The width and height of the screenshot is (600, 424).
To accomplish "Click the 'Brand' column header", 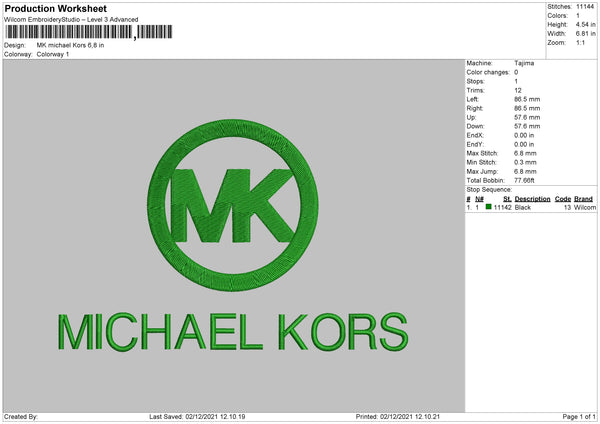I will (583, 199).
